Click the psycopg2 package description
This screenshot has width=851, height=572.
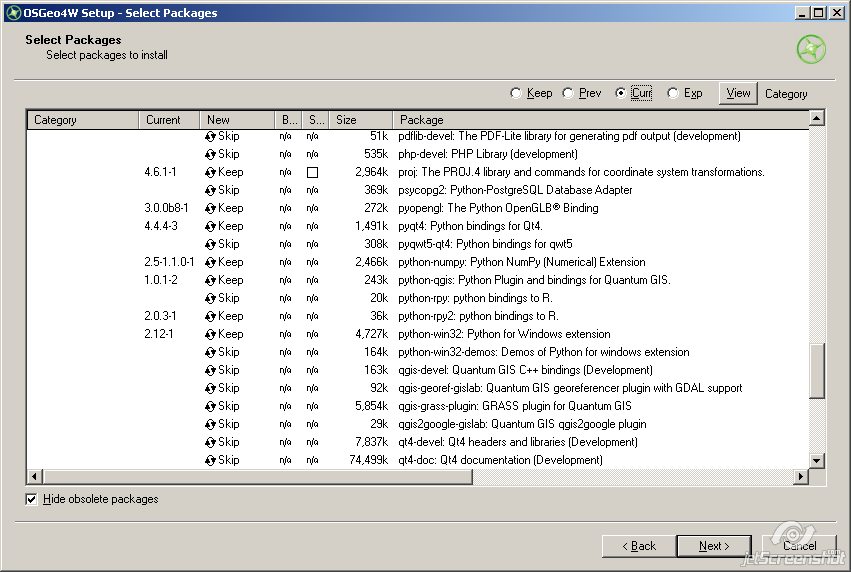pos(515,190)
